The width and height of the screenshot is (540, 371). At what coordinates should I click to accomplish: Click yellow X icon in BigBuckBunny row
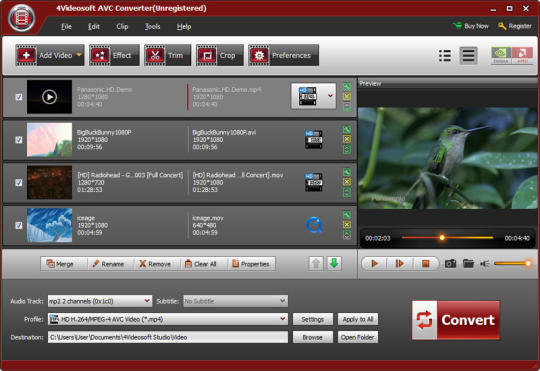[347, 139]
